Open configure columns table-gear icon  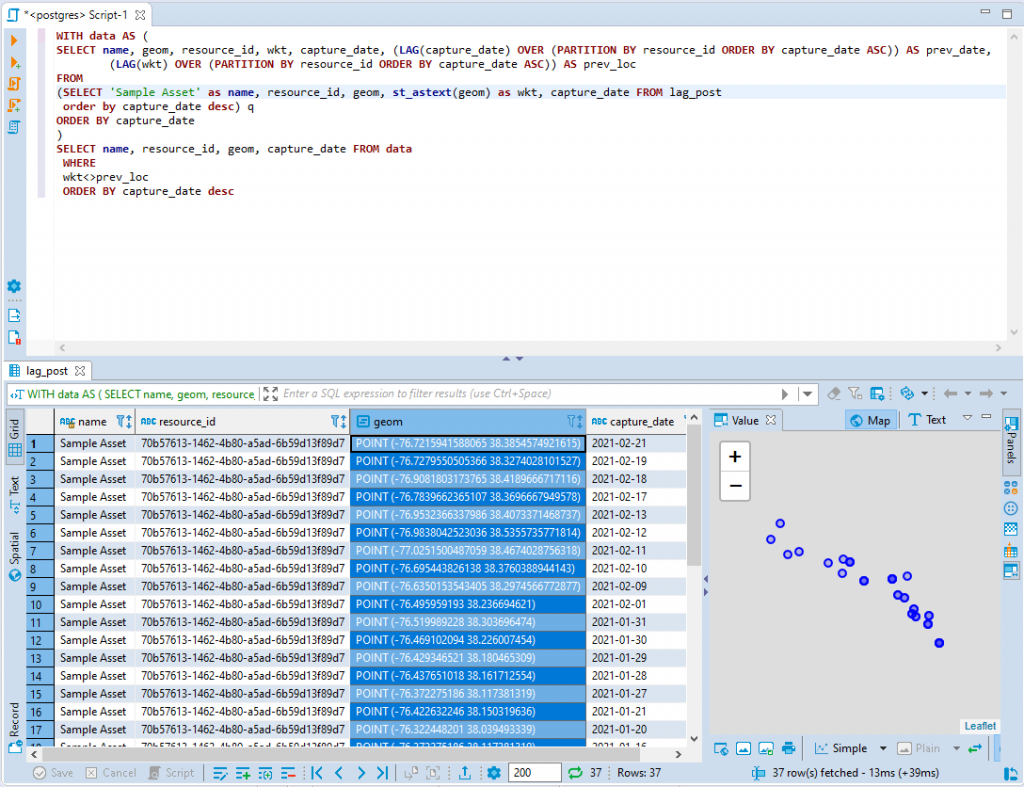[x=877, y=393]
